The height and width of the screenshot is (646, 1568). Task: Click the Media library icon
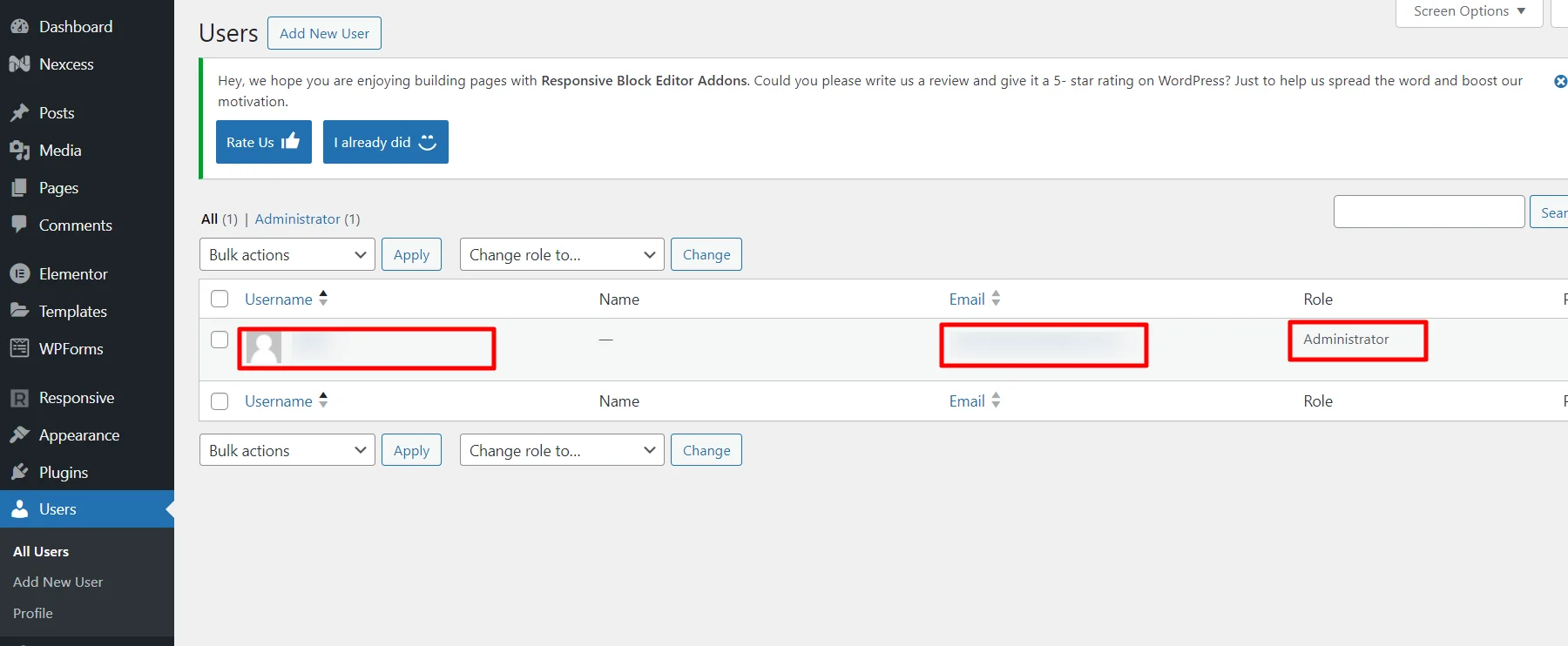(19, 151)
